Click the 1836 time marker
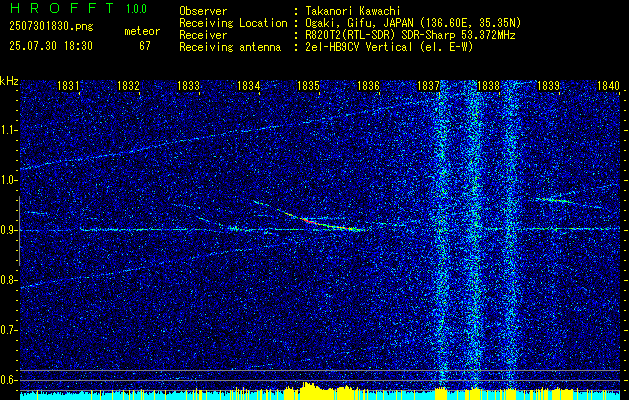The height and width of the screenshot is (400, 629). 368,85
